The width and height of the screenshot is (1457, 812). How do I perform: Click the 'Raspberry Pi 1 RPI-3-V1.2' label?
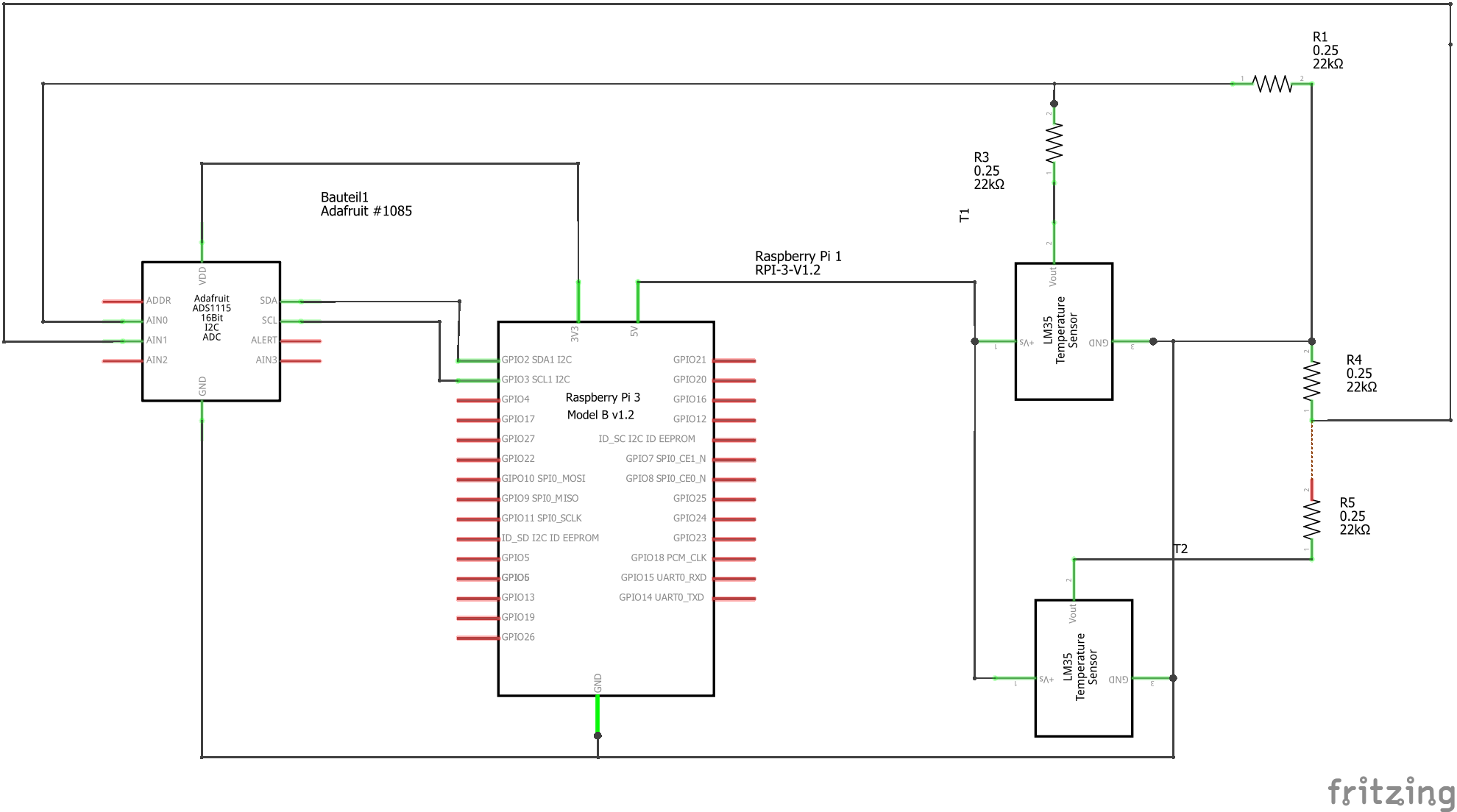[798, 263]
